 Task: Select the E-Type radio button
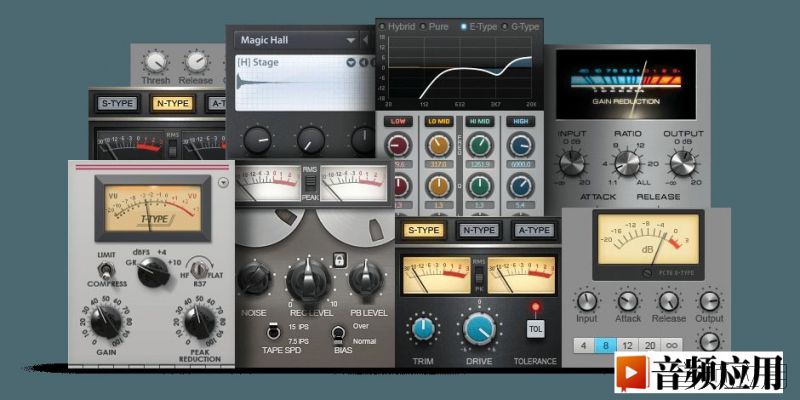(x=463, y=27)
